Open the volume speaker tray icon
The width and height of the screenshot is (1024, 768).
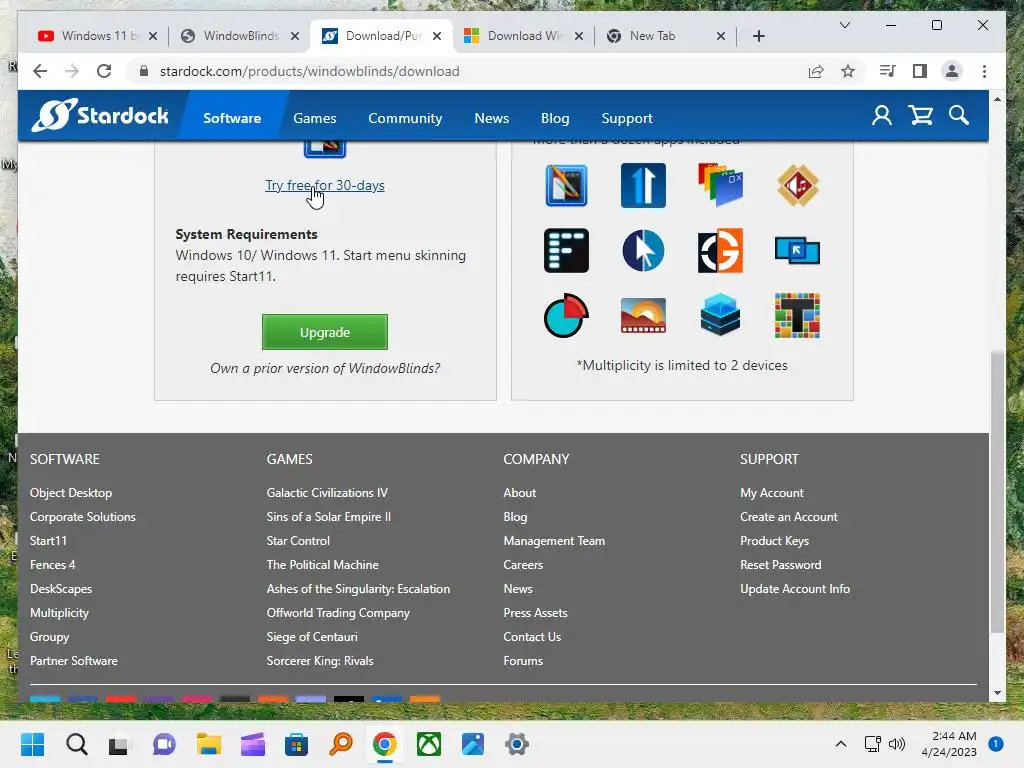click(897, 744)
